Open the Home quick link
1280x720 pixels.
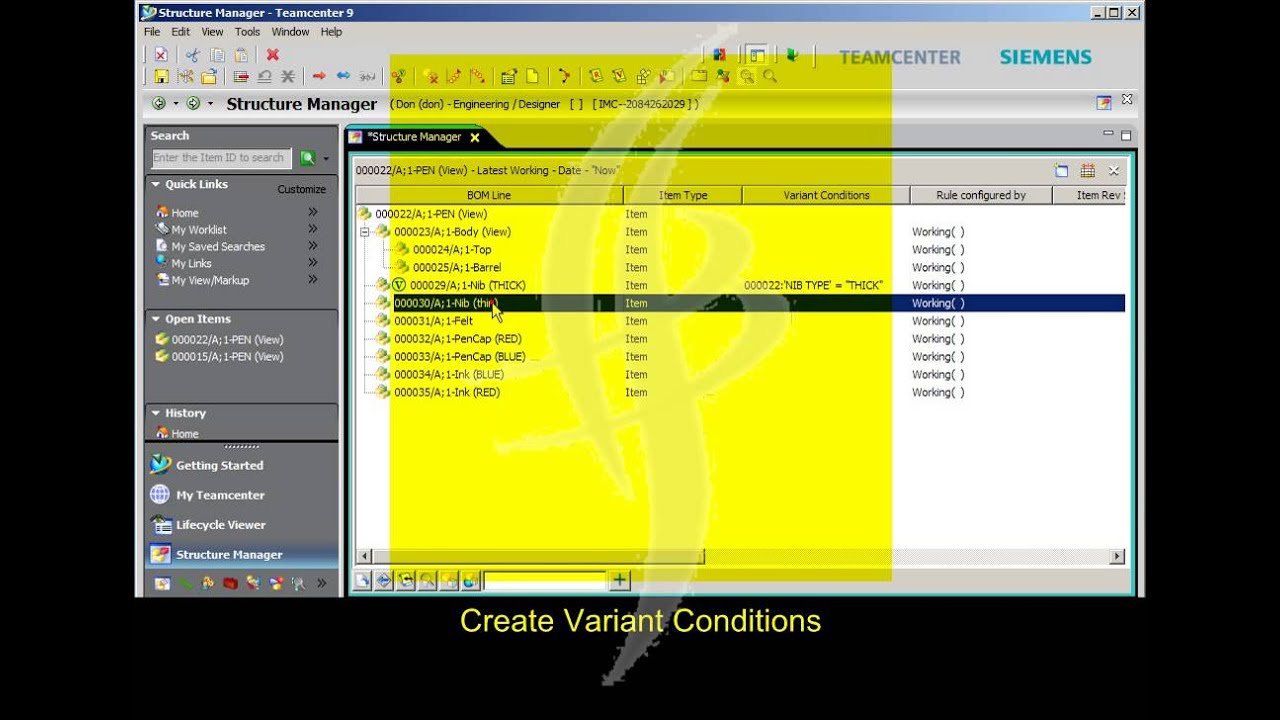(185, 213)
